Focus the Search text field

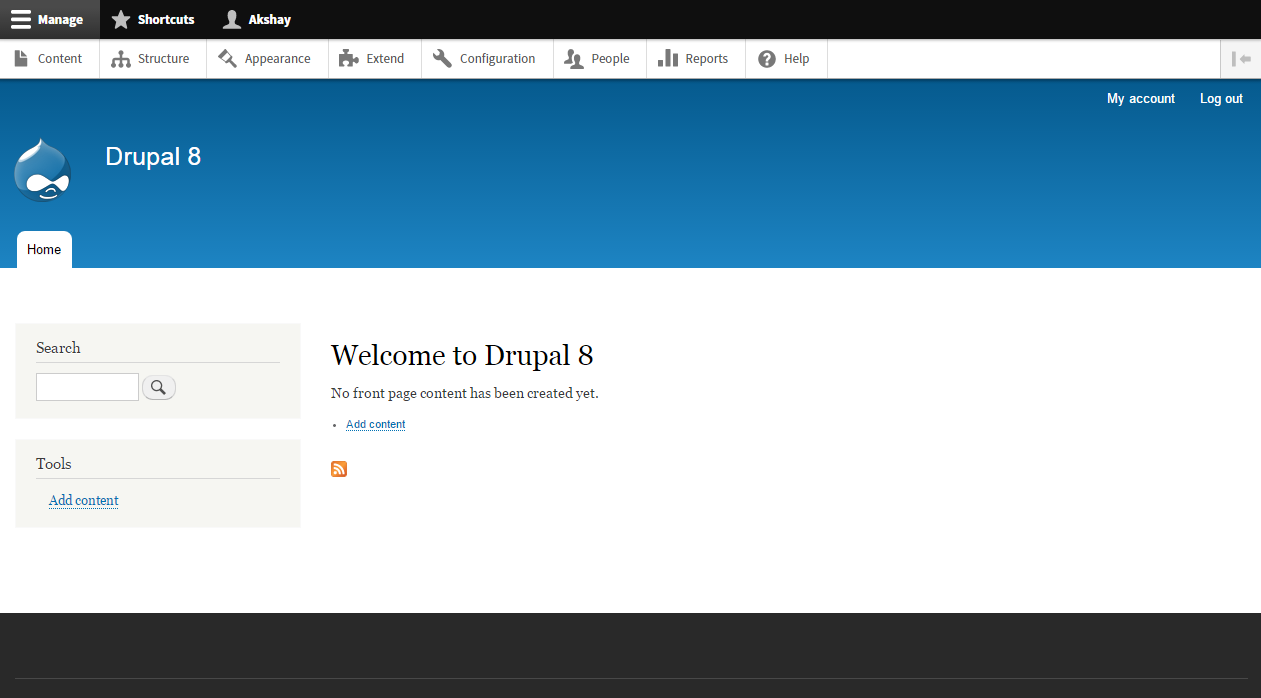tap(87, 387)
